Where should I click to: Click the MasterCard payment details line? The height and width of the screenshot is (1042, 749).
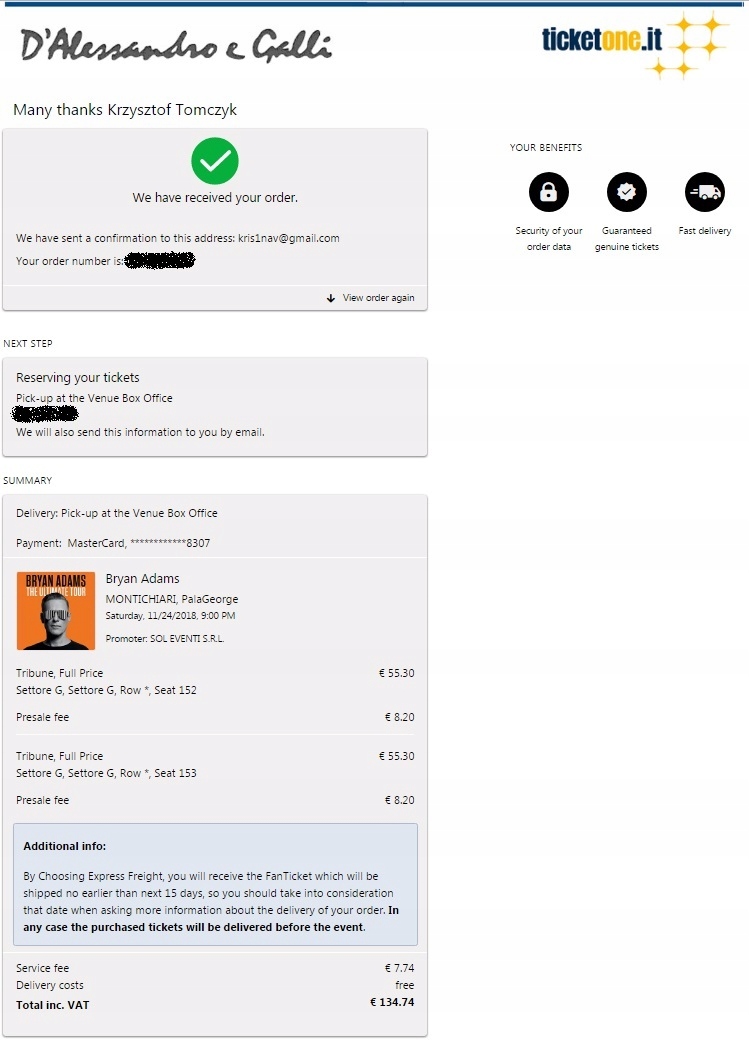coord(113,543)
